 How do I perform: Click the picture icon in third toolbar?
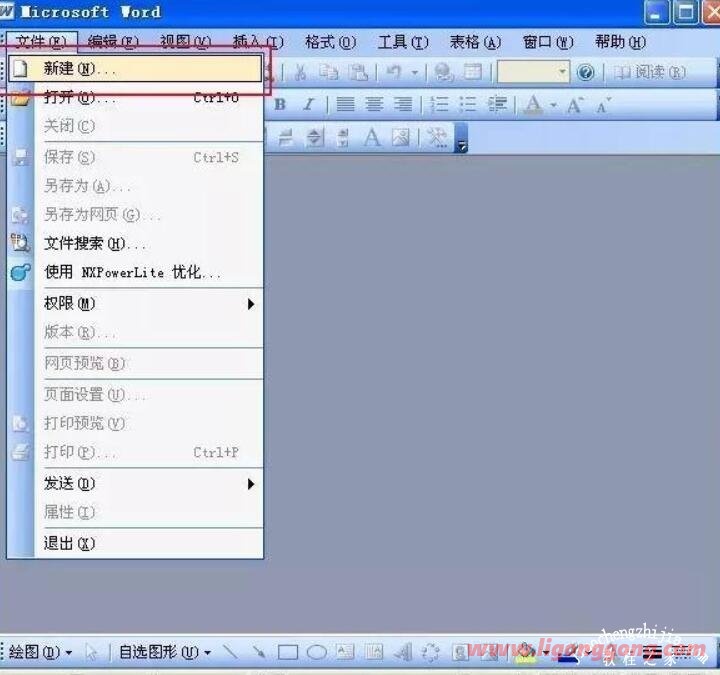(x=400, y=137)
